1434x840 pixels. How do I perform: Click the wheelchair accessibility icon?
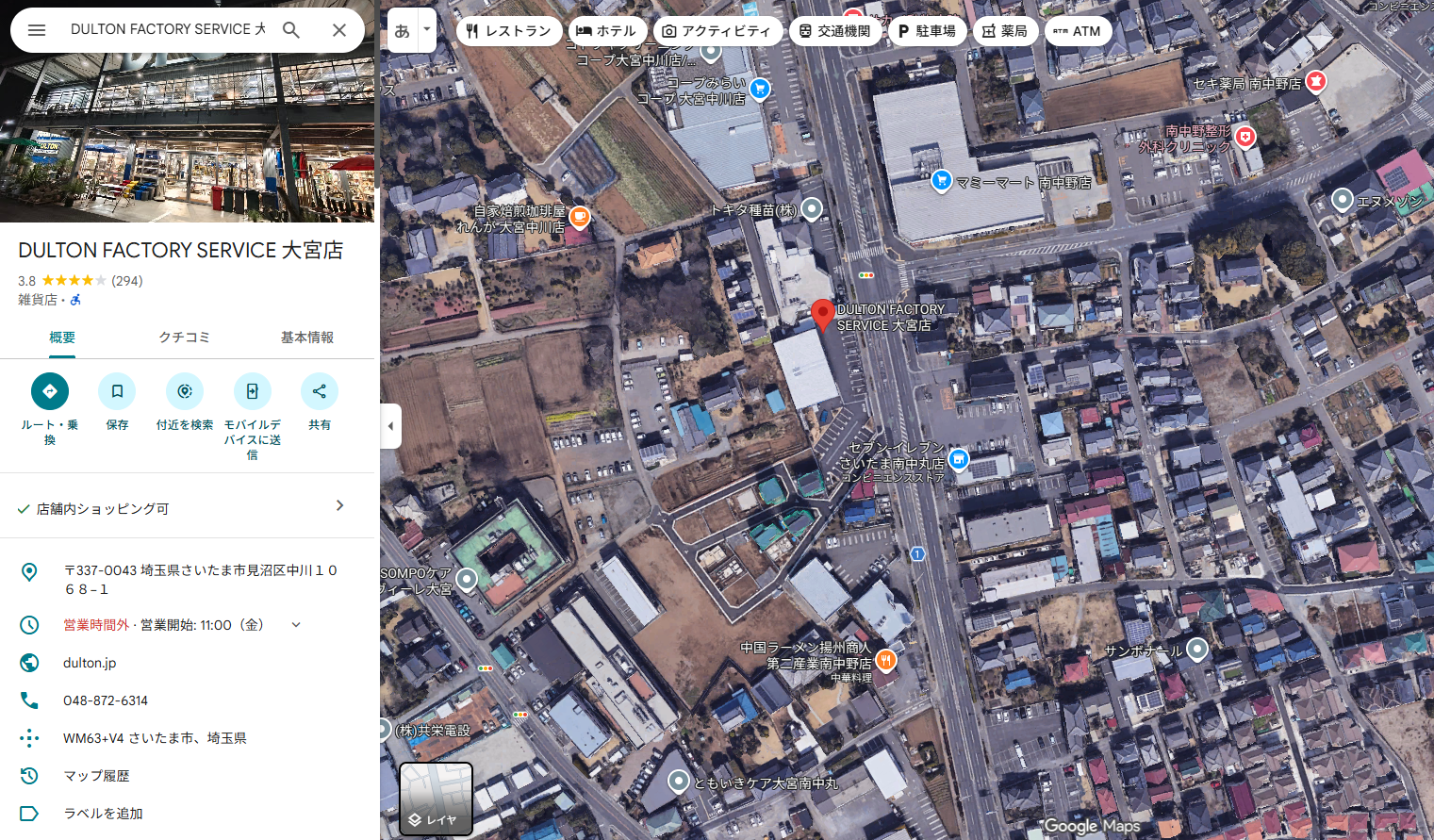point(75,300)
